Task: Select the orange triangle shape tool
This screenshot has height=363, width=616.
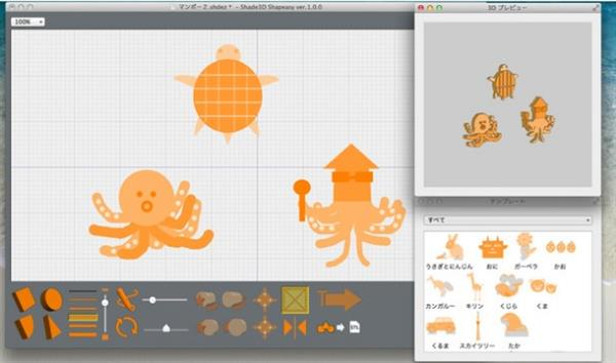Action: pyautogui.click(x=52, y=327)
